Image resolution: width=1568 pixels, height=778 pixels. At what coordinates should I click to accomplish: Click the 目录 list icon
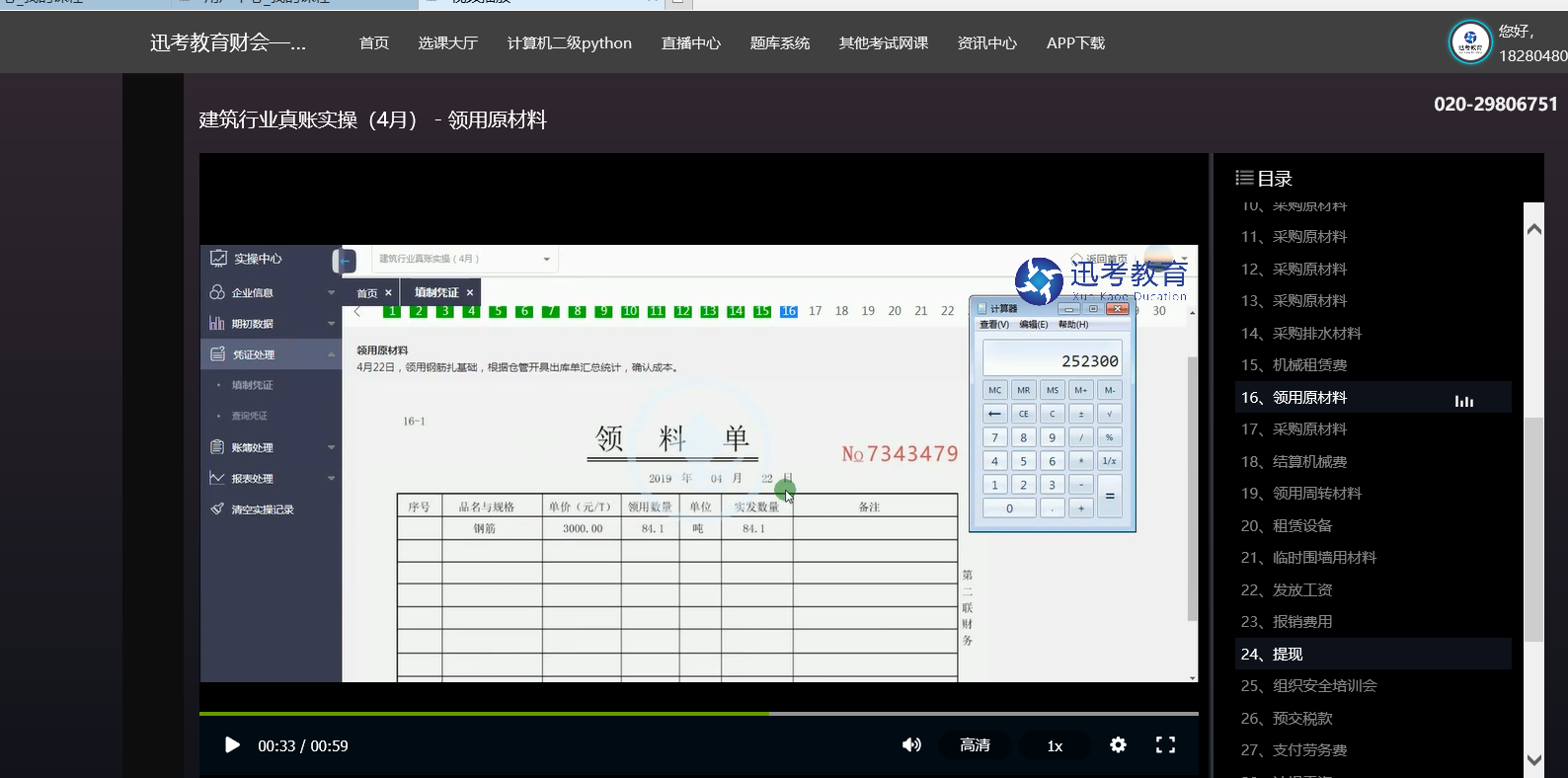tap(1244, 179)
